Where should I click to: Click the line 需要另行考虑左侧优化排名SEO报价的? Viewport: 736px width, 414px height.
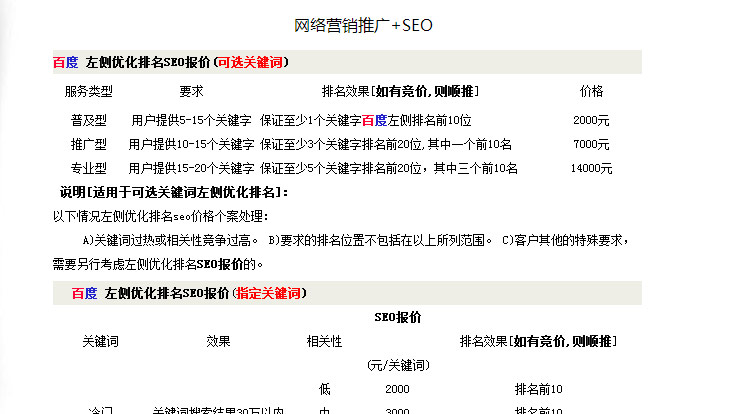coord(158,265)
